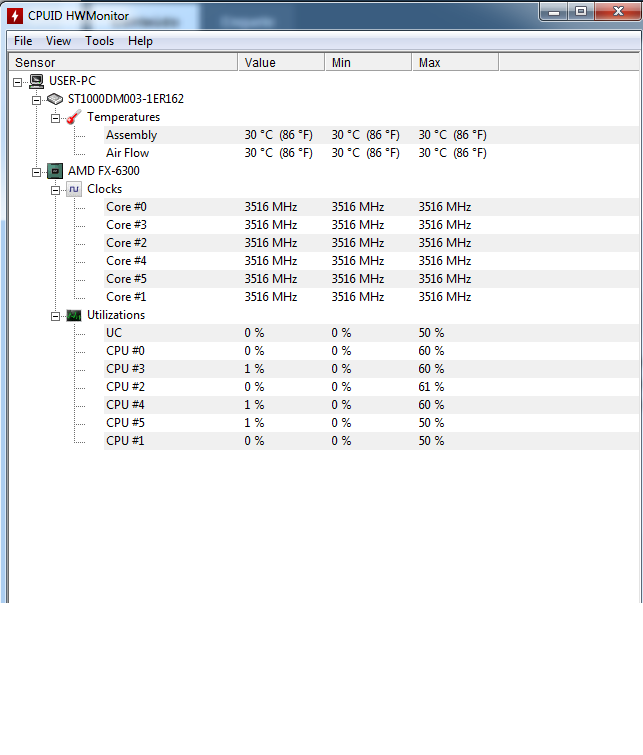The image size is (643, 755).
Task: Click the CPU #0 max value 60 %
Action: 431,351
